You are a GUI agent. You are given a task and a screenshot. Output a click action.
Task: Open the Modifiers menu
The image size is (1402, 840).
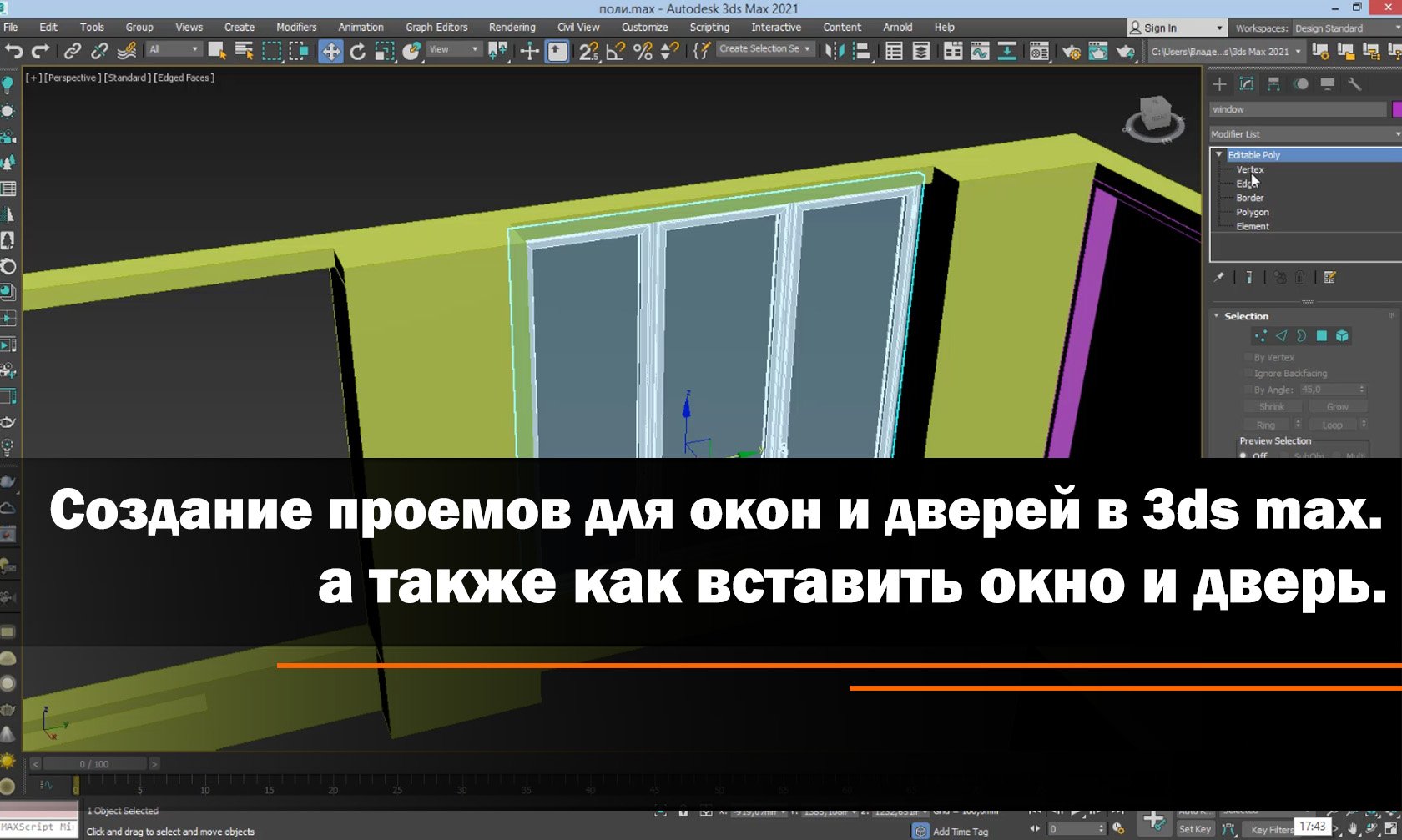click(x=296, y=27)
